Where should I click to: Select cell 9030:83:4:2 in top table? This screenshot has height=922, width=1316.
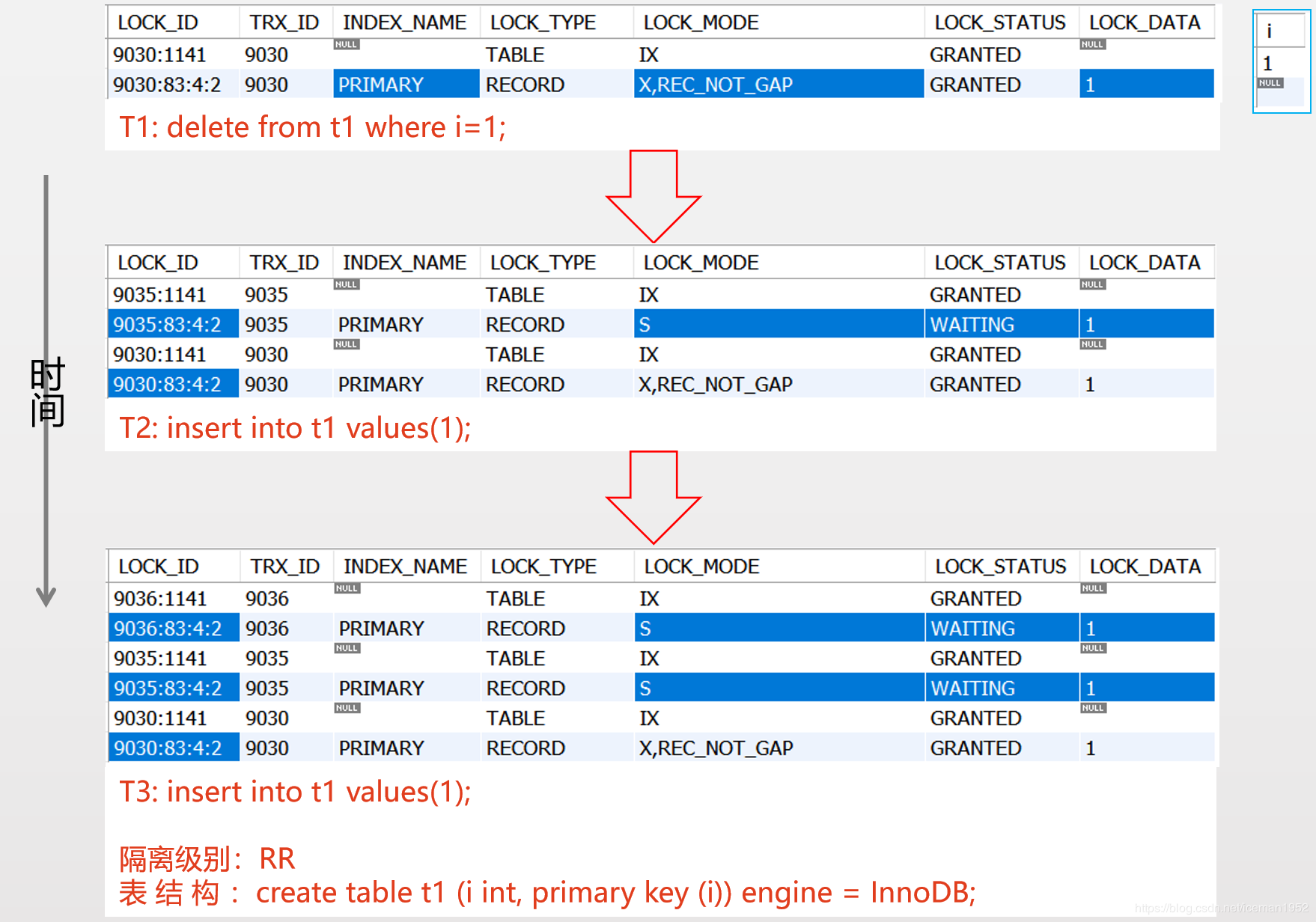coord(173,84)
